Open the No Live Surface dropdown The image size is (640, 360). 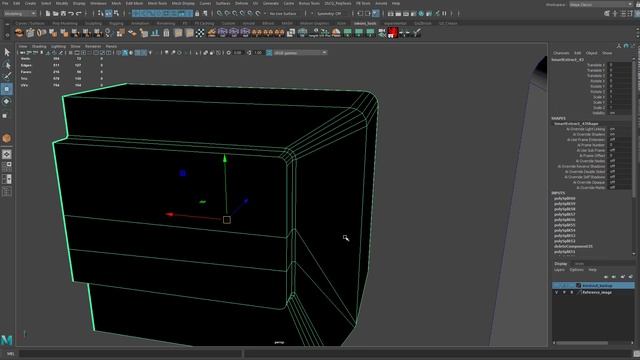(283, 13)
